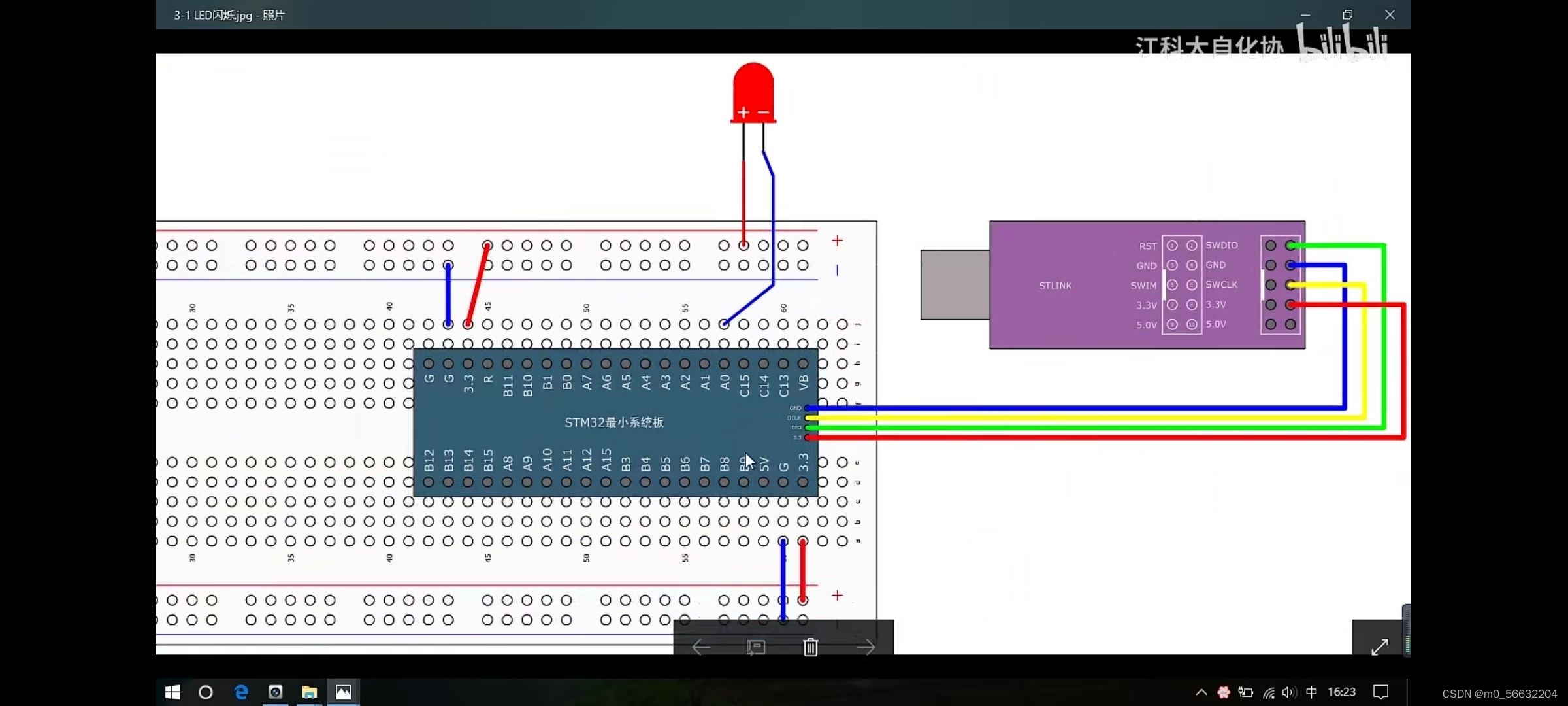The width and height of the screenshot is (1568, 706).
Task: Open Wi-Fi network settings in tray
Action: point(1268,692)
